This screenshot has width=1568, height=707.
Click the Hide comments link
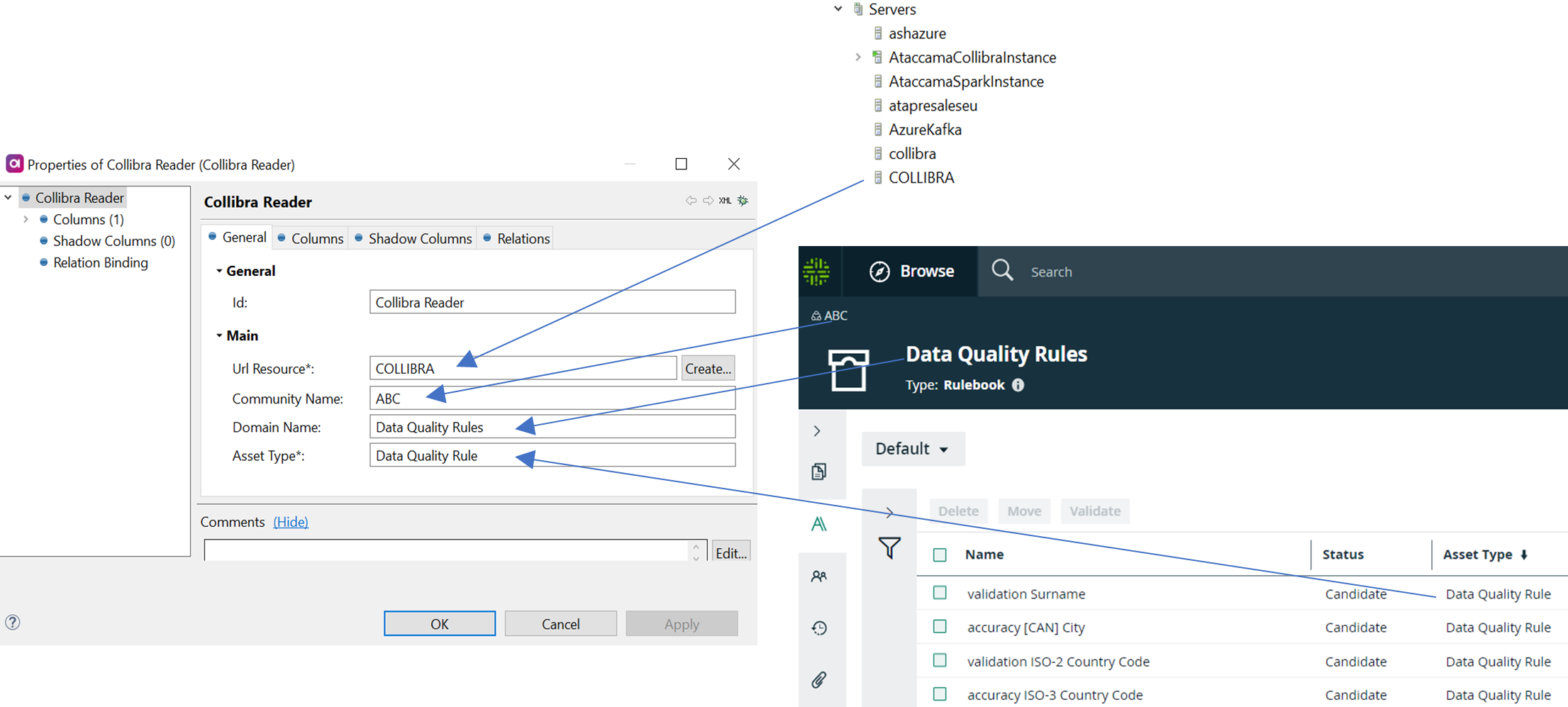tap(291, 522)
